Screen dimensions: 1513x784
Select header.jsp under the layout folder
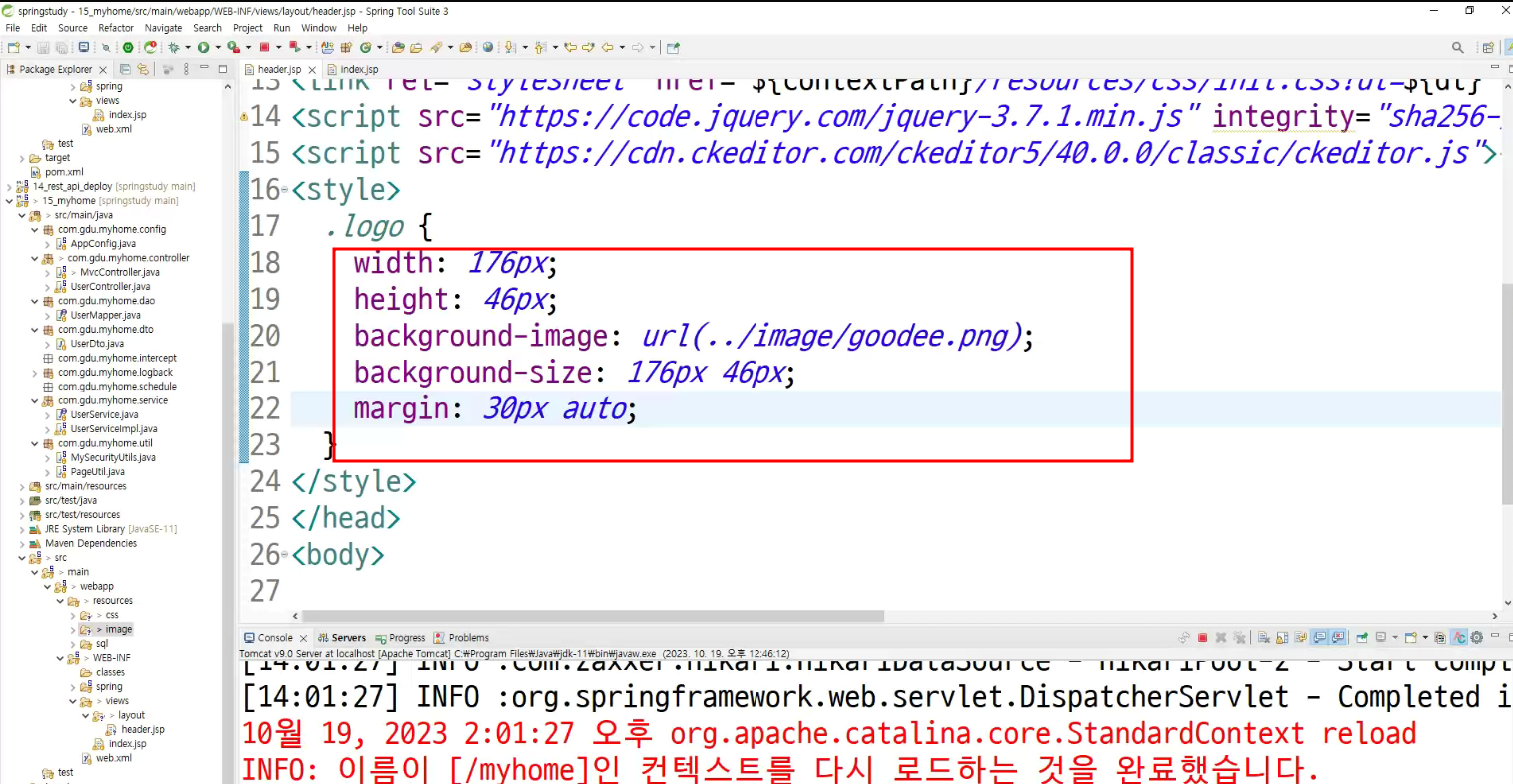pyautogui.click(x=142, y=729)
